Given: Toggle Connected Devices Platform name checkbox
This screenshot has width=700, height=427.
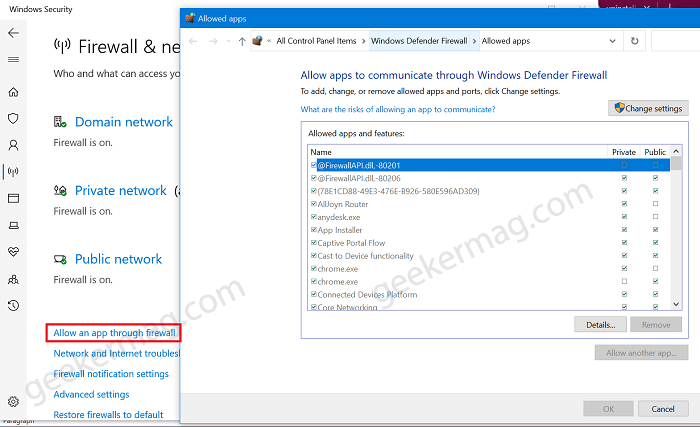Looking at the screenshot, I should coord(314,294).
